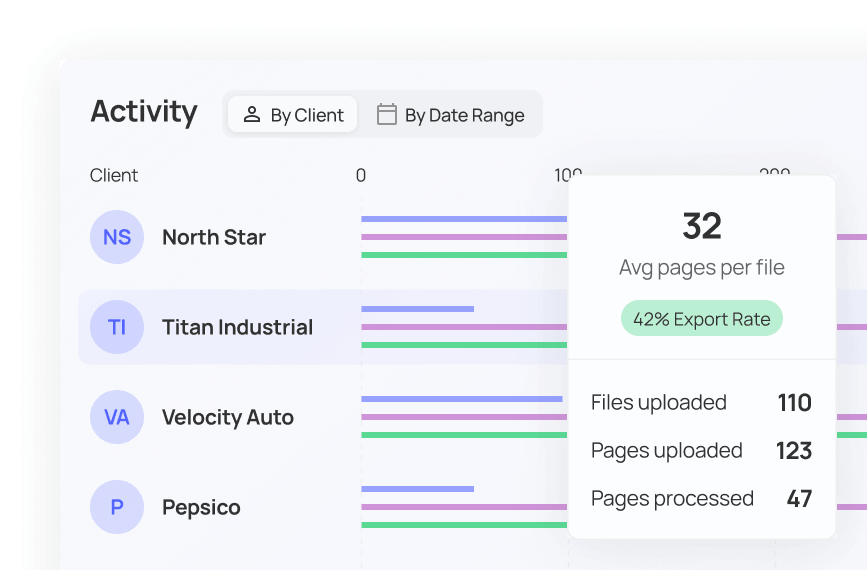Select the Velocity Auto client name

pyautogui.click(x=228, y=417)
